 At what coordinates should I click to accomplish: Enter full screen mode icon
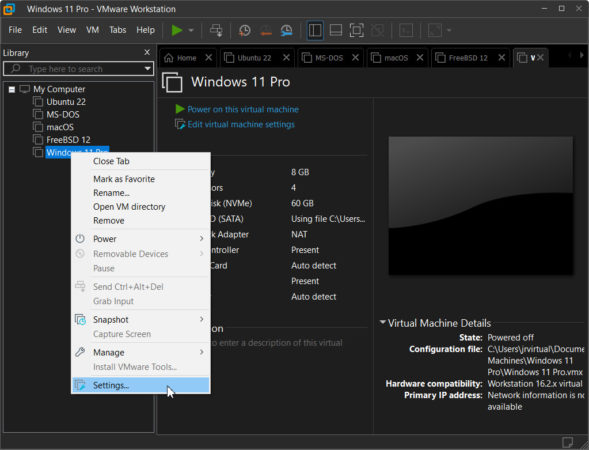pos(356,30)
